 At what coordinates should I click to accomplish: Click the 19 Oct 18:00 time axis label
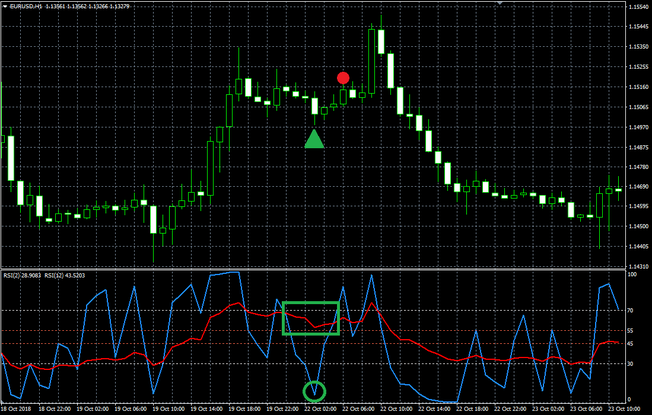(245, 409)
